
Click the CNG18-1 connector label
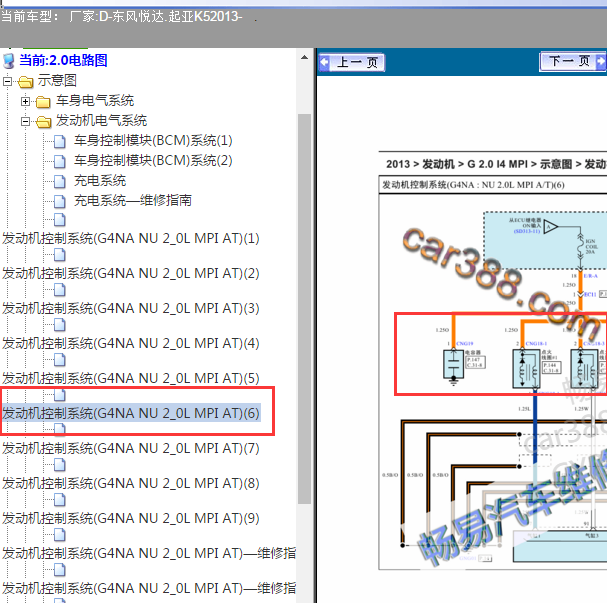point(536,343)
